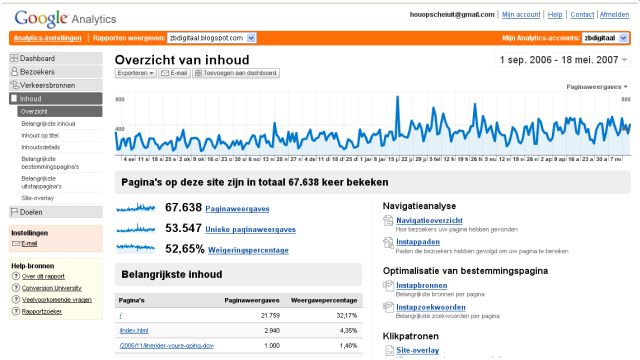640x360 pixels.
Task: Click help icon beside Conversion University
Action: pos(16,288)
